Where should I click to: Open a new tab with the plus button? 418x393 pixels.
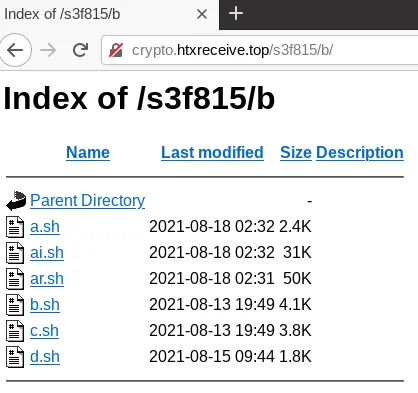click(236, 14)
